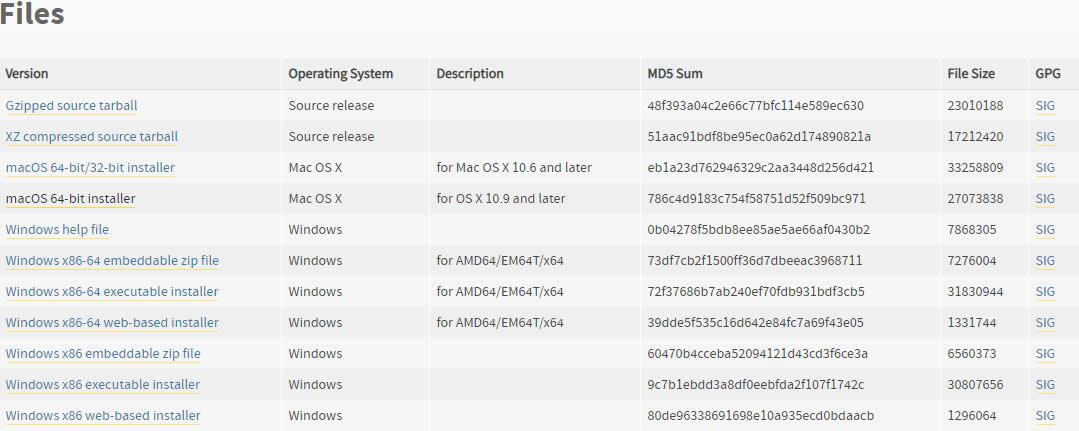Click Windows x86 executable installer link
Image resolution: width=1079 pixels, height=431 pixels.
[x=103, y=384]
